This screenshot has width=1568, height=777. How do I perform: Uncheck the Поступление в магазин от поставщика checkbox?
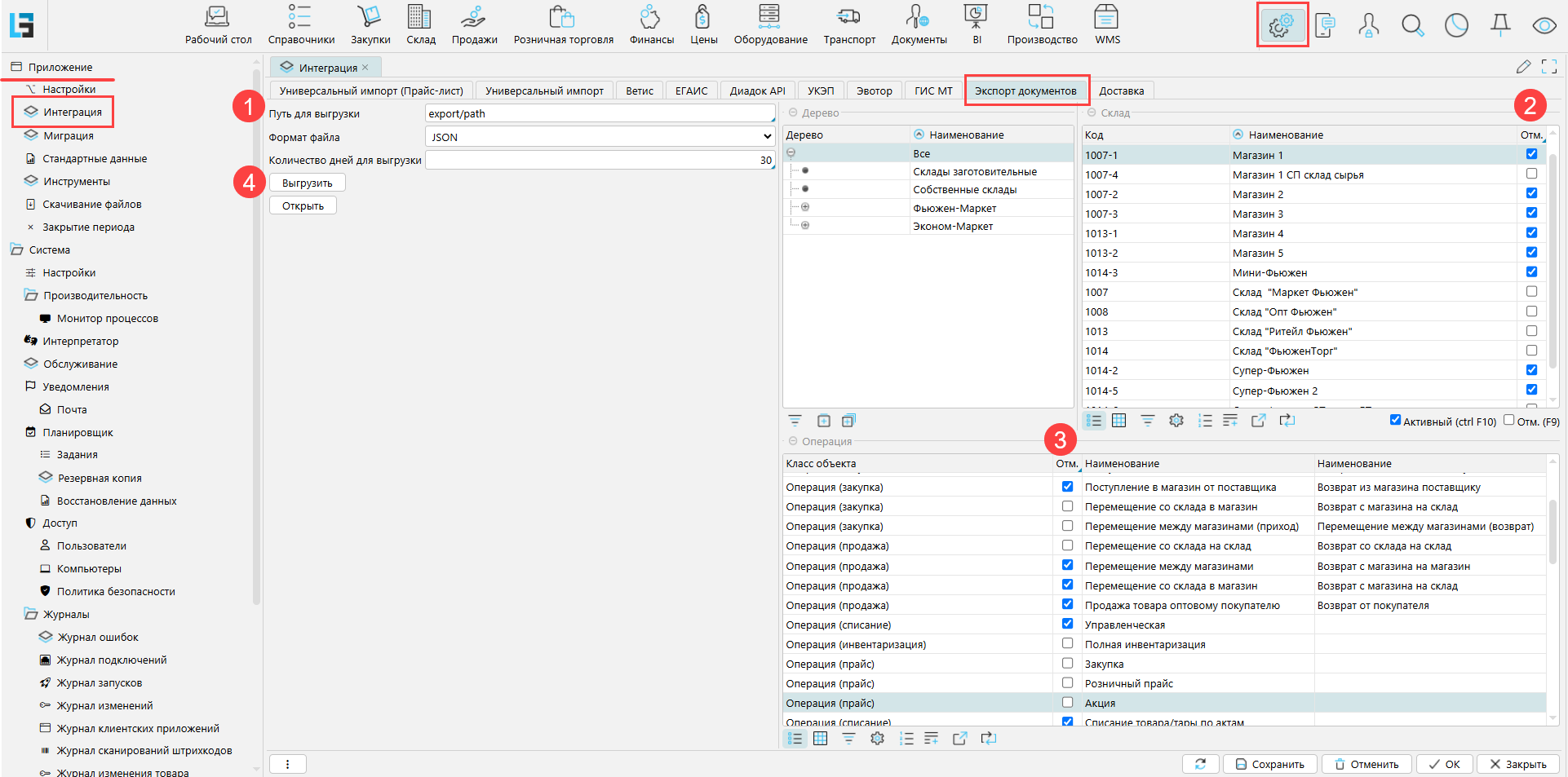click(1067, 487)
